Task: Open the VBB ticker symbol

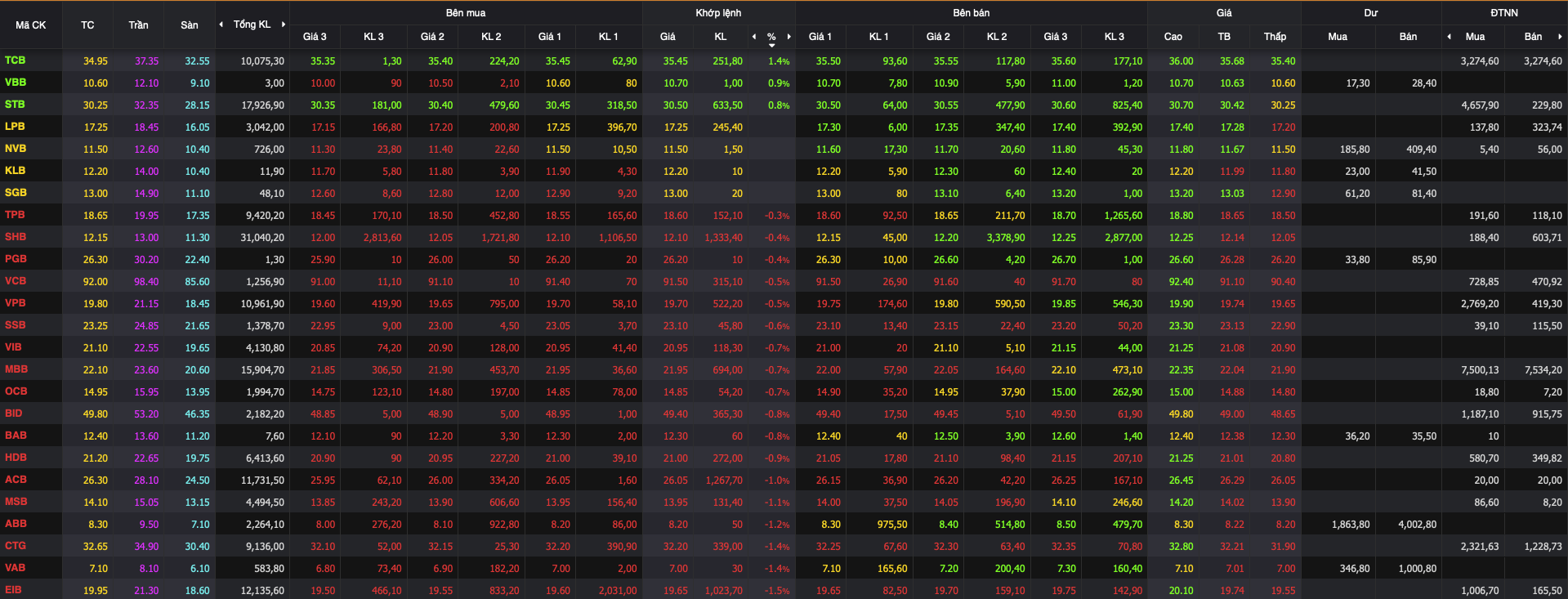Action: click(x=16, y=83)
